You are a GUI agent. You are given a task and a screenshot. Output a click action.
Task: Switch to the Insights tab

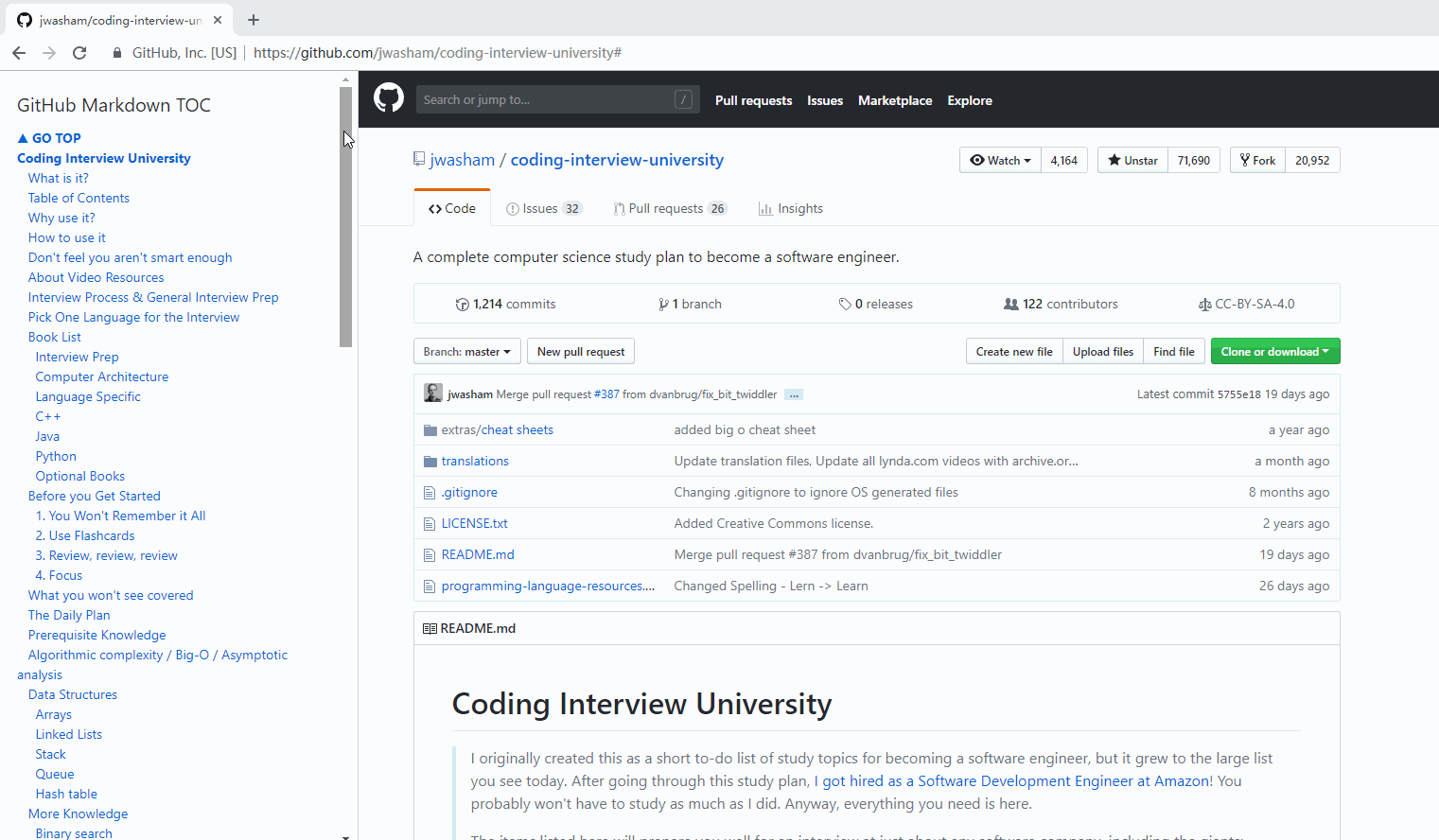click(x=791, y=209)
